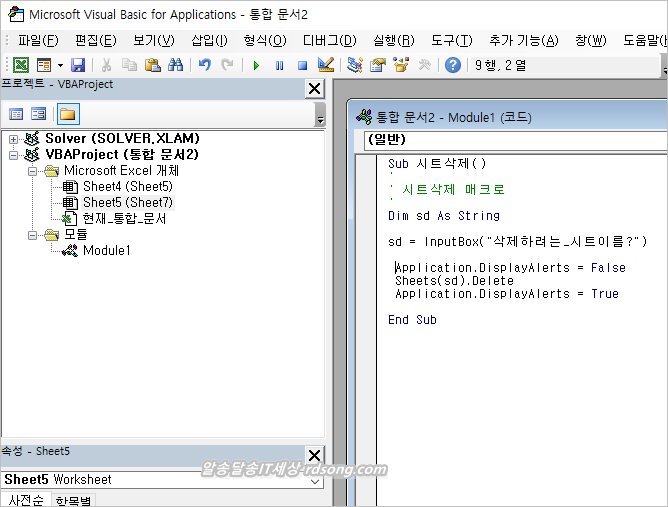
Task: Open Help with the question mark icon
Action: click(453, 65)
